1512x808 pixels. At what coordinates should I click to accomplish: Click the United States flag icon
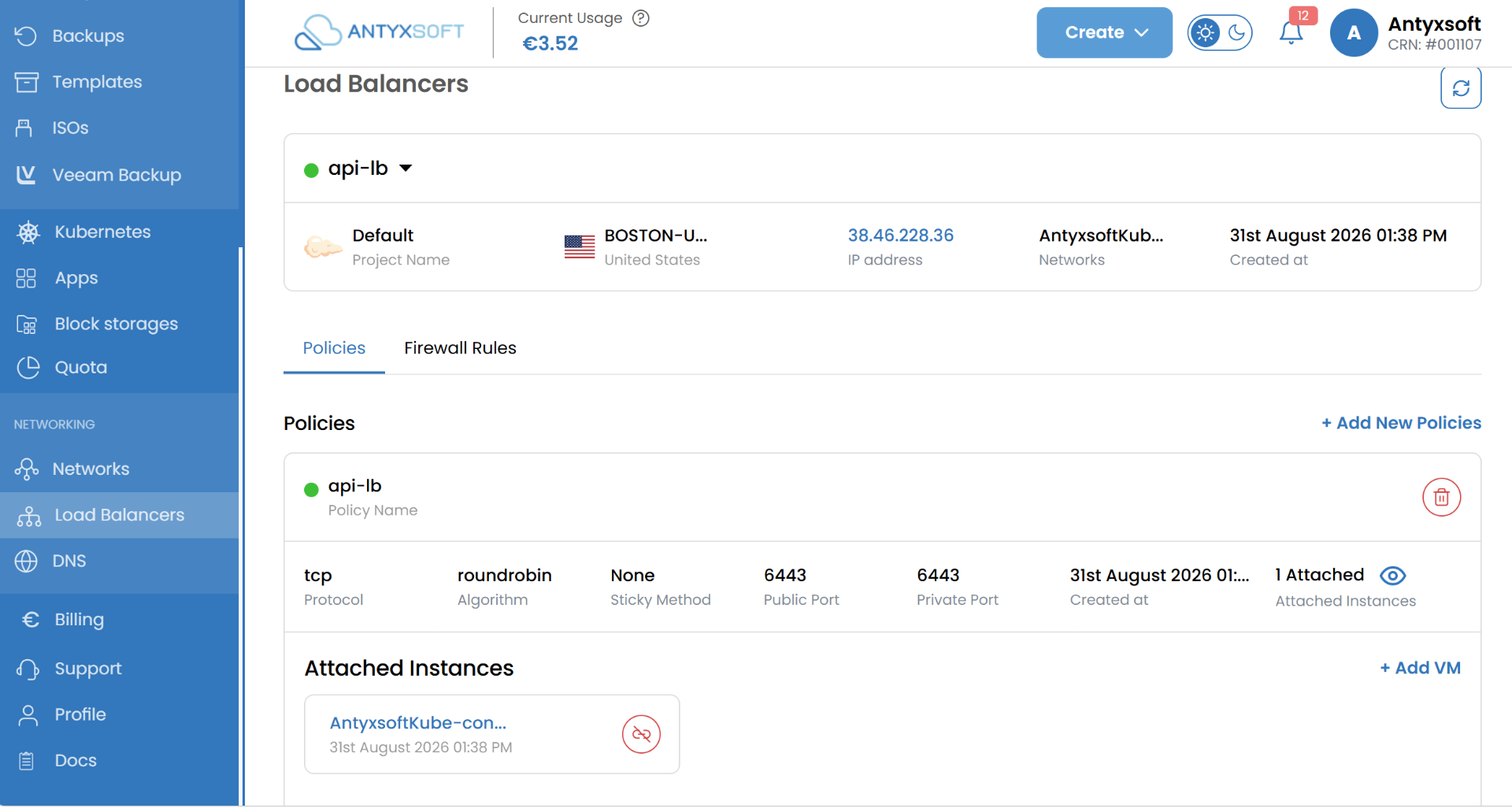point(580,246)
